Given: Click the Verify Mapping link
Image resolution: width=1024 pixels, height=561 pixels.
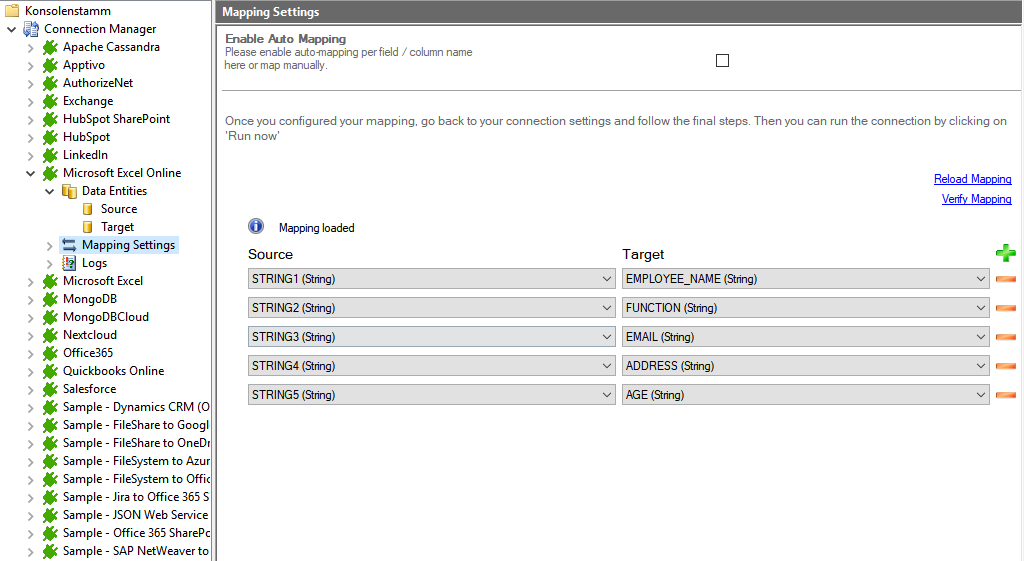Looking at the screenshot, I should (976, 199).
